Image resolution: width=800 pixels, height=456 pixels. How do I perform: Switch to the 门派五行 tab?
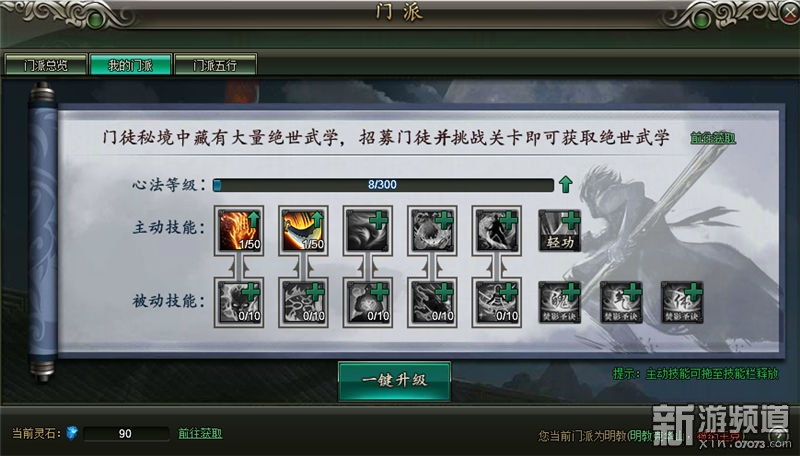215,65
